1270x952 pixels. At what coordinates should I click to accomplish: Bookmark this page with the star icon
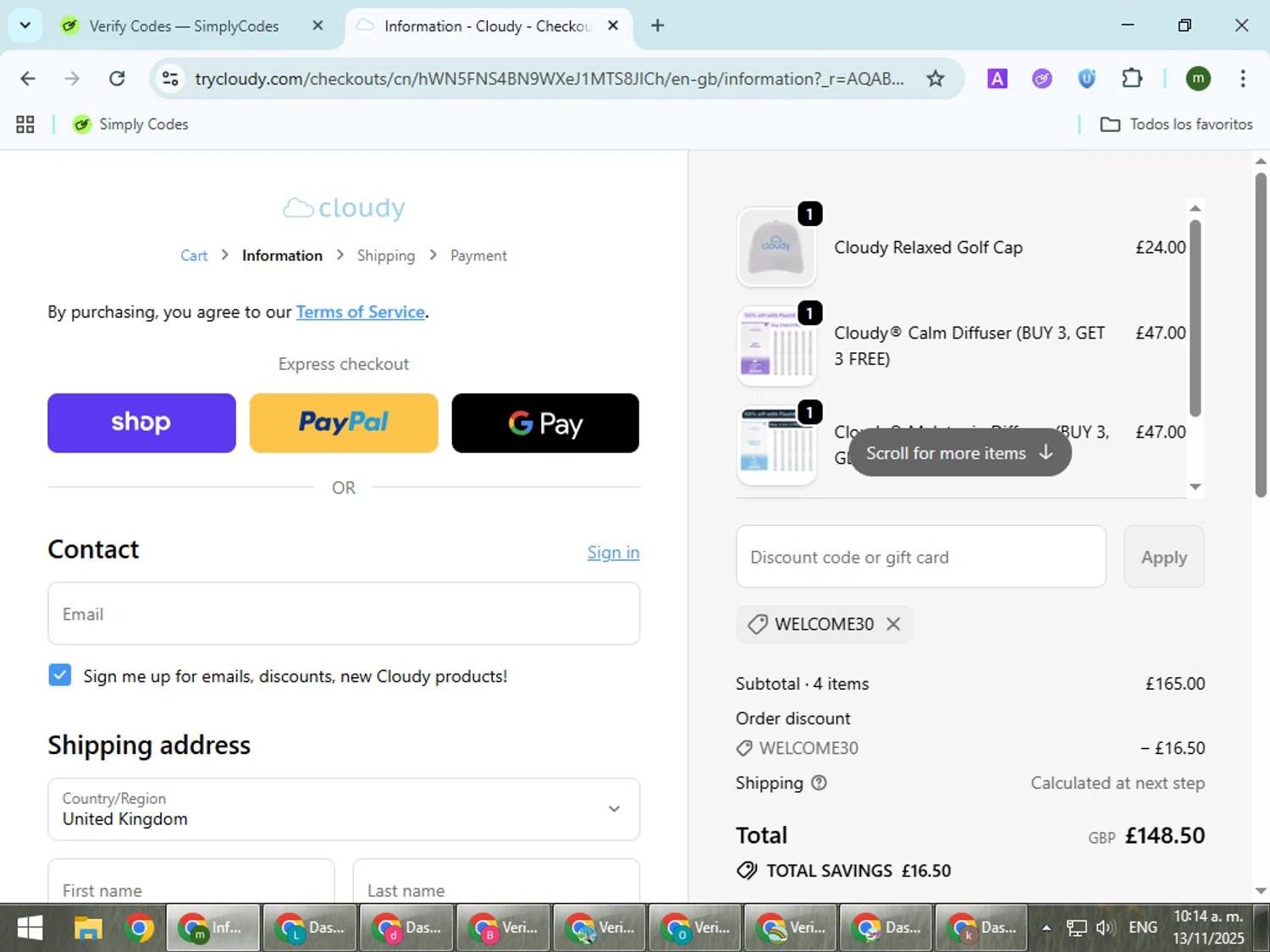936,79
